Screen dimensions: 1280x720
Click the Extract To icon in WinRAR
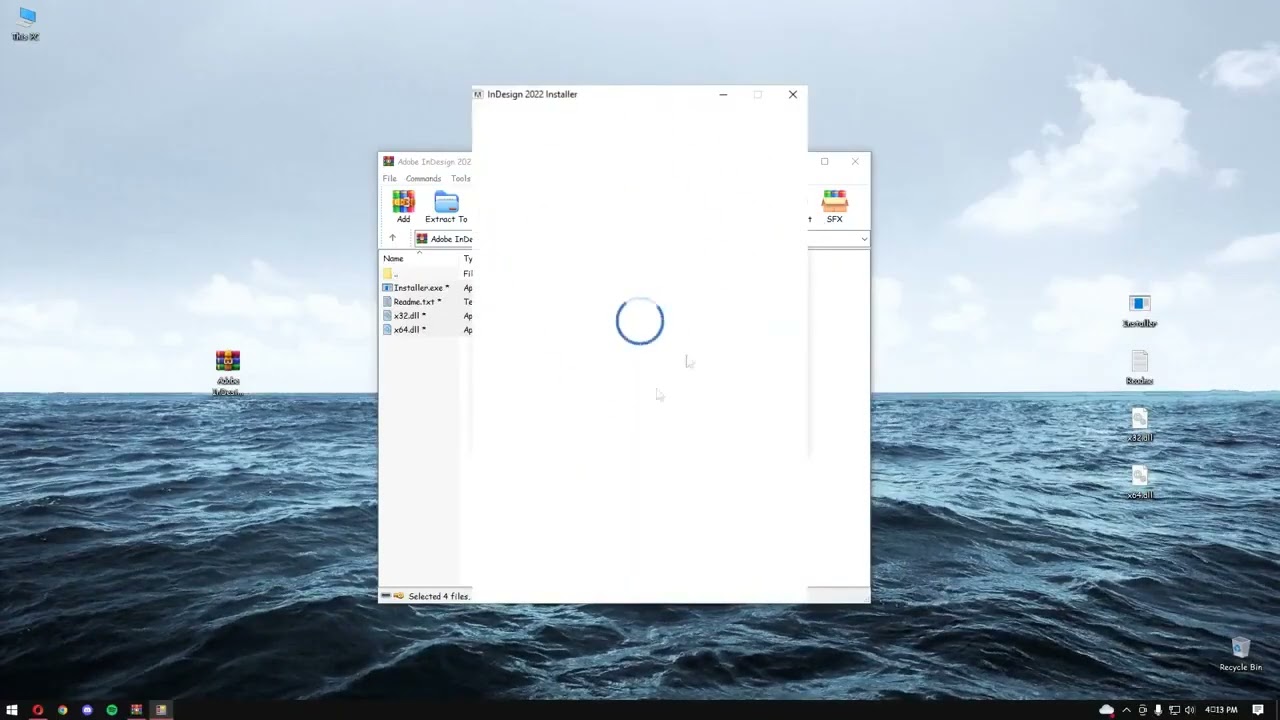coord(446,207)
